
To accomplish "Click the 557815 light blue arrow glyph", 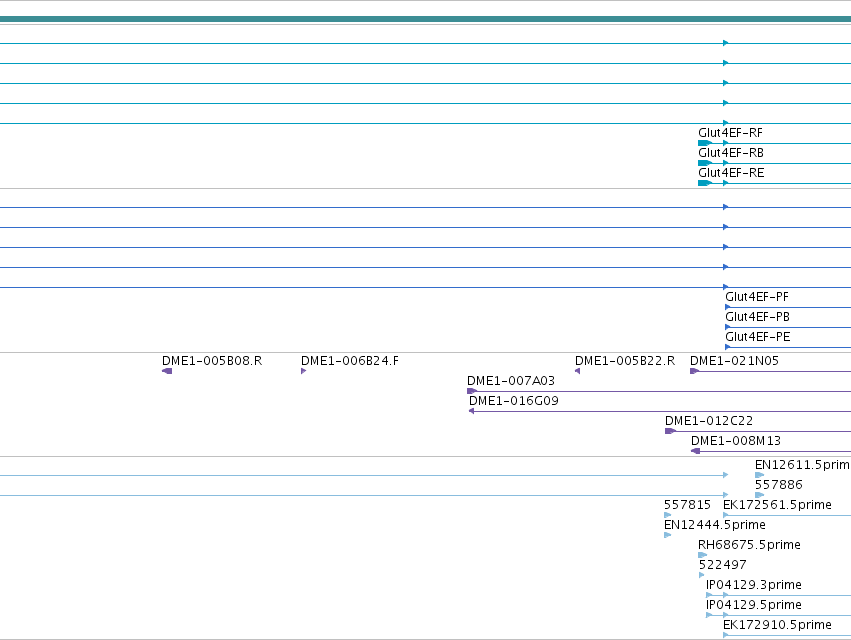I will point(668,516).
